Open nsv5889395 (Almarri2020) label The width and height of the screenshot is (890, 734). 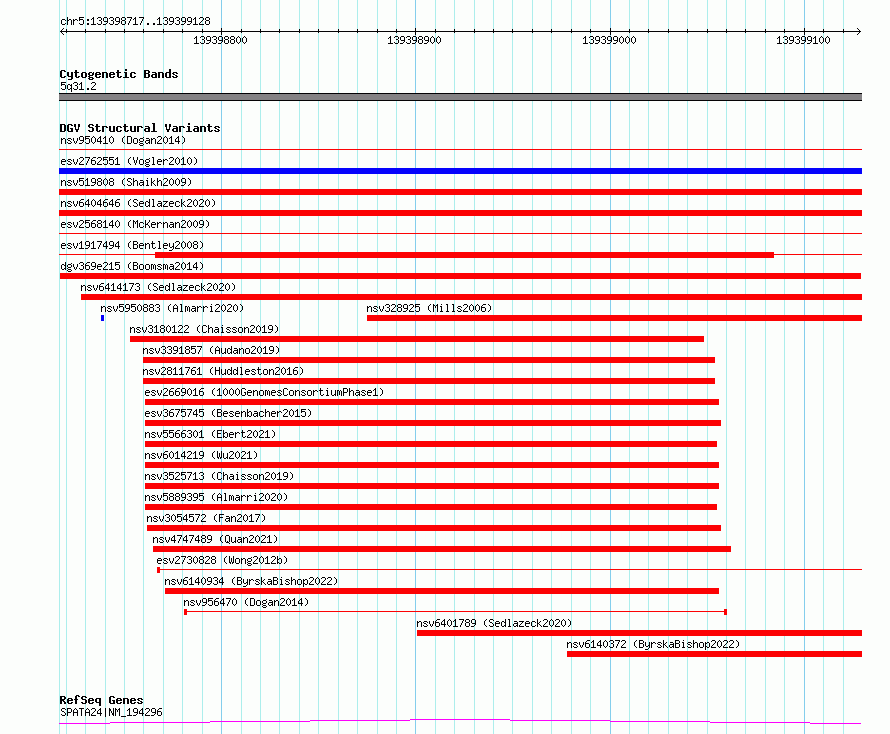click(216, 497)
